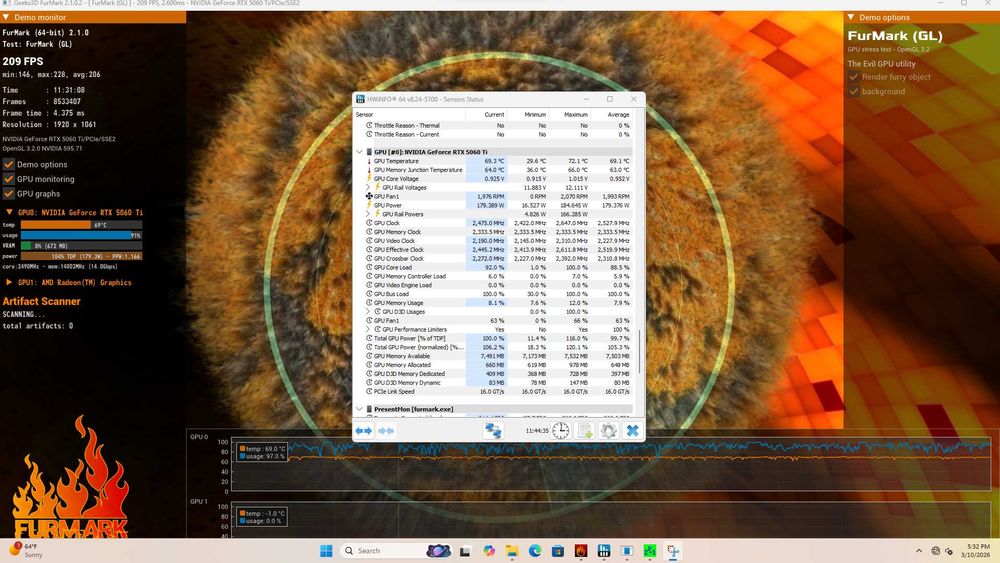This screenshot has width=1000, height=563.
Task: Click clock icon beside GPU Memory Clock
Action: (x=369, y=232)
